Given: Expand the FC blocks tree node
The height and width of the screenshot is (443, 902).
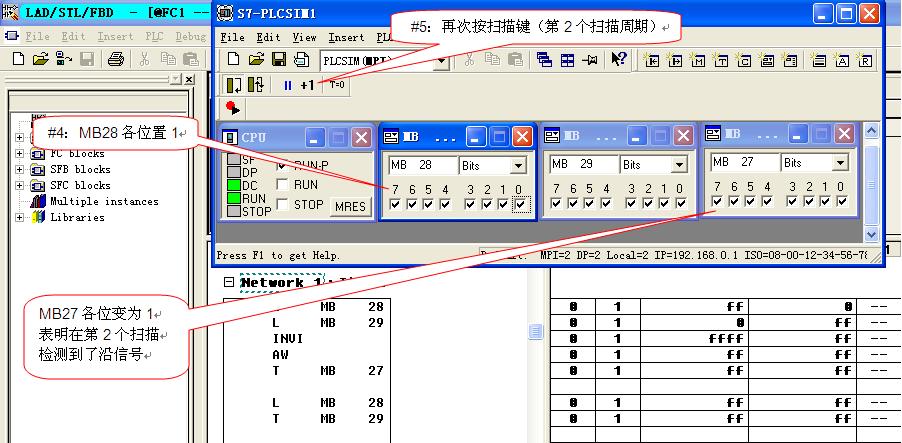Looking at the screenshot, I should [20, 154].
